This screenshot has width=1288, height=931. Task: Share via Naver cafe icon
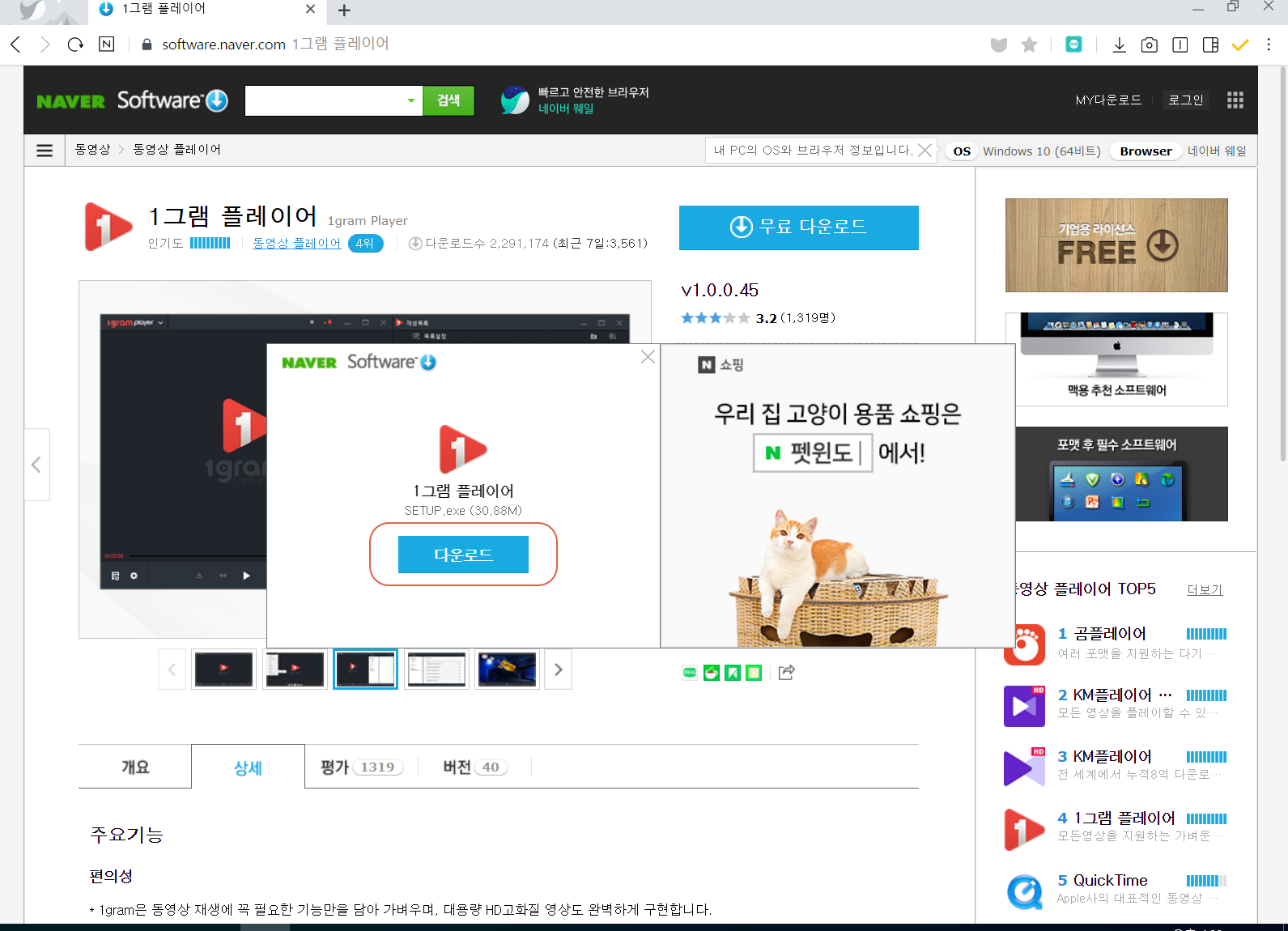pos(712,672)
